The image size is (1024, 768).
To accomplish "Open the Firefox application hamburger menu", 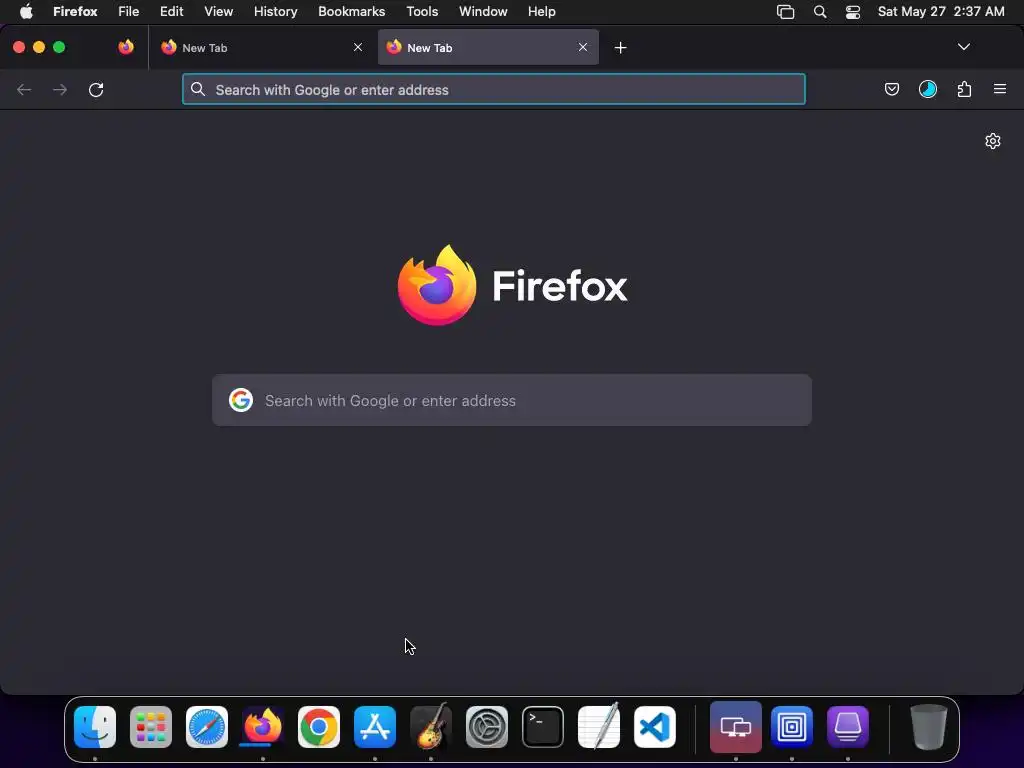I will click(1000, 89).
